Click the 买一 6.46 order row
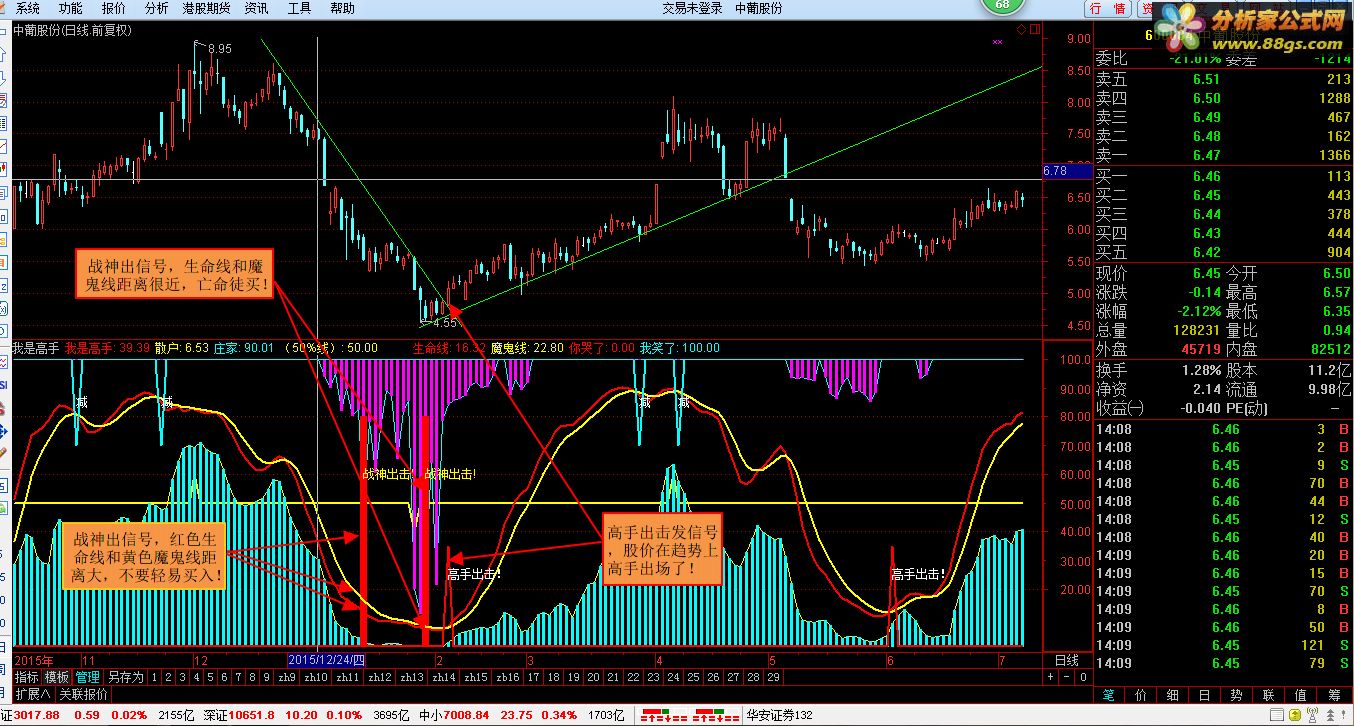This screenshot has width=1354, height=726. coord(1222,176)
